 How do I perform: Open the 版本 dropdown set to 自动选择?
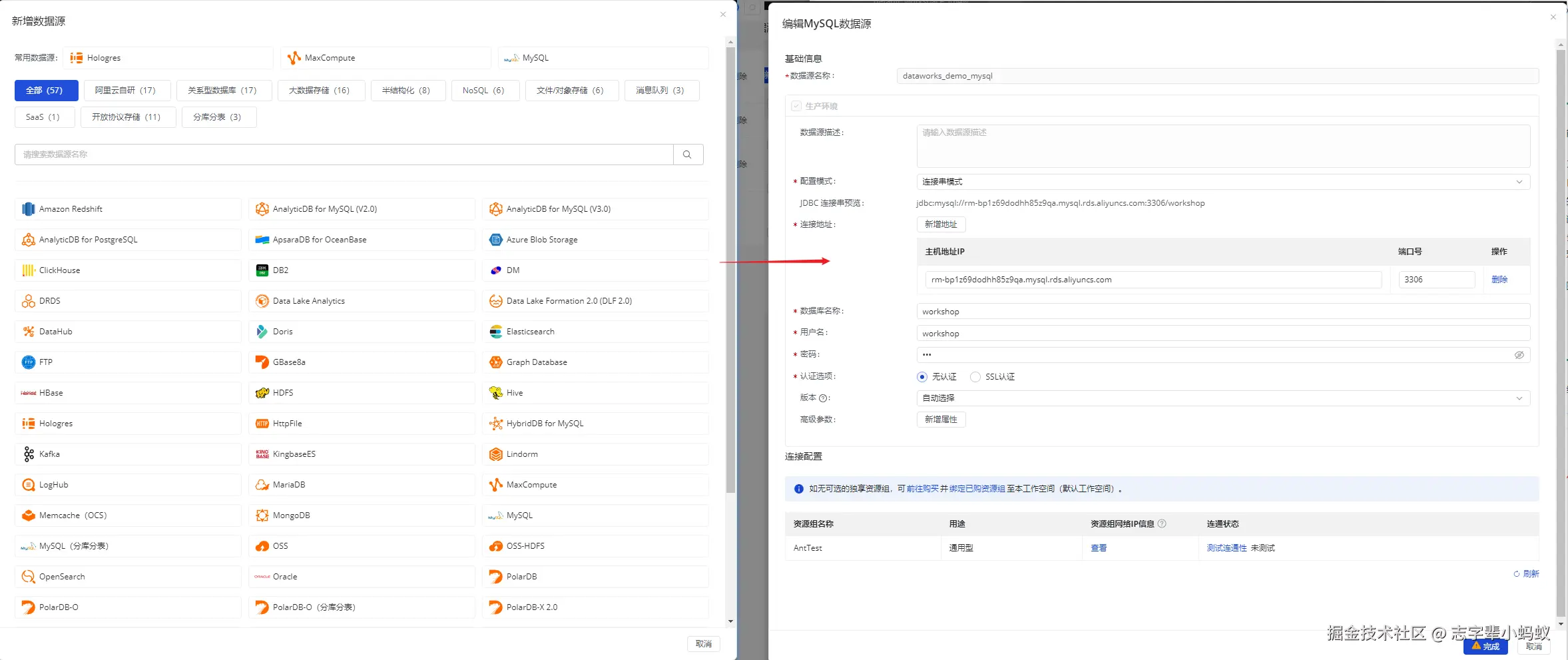(1223, 398)
